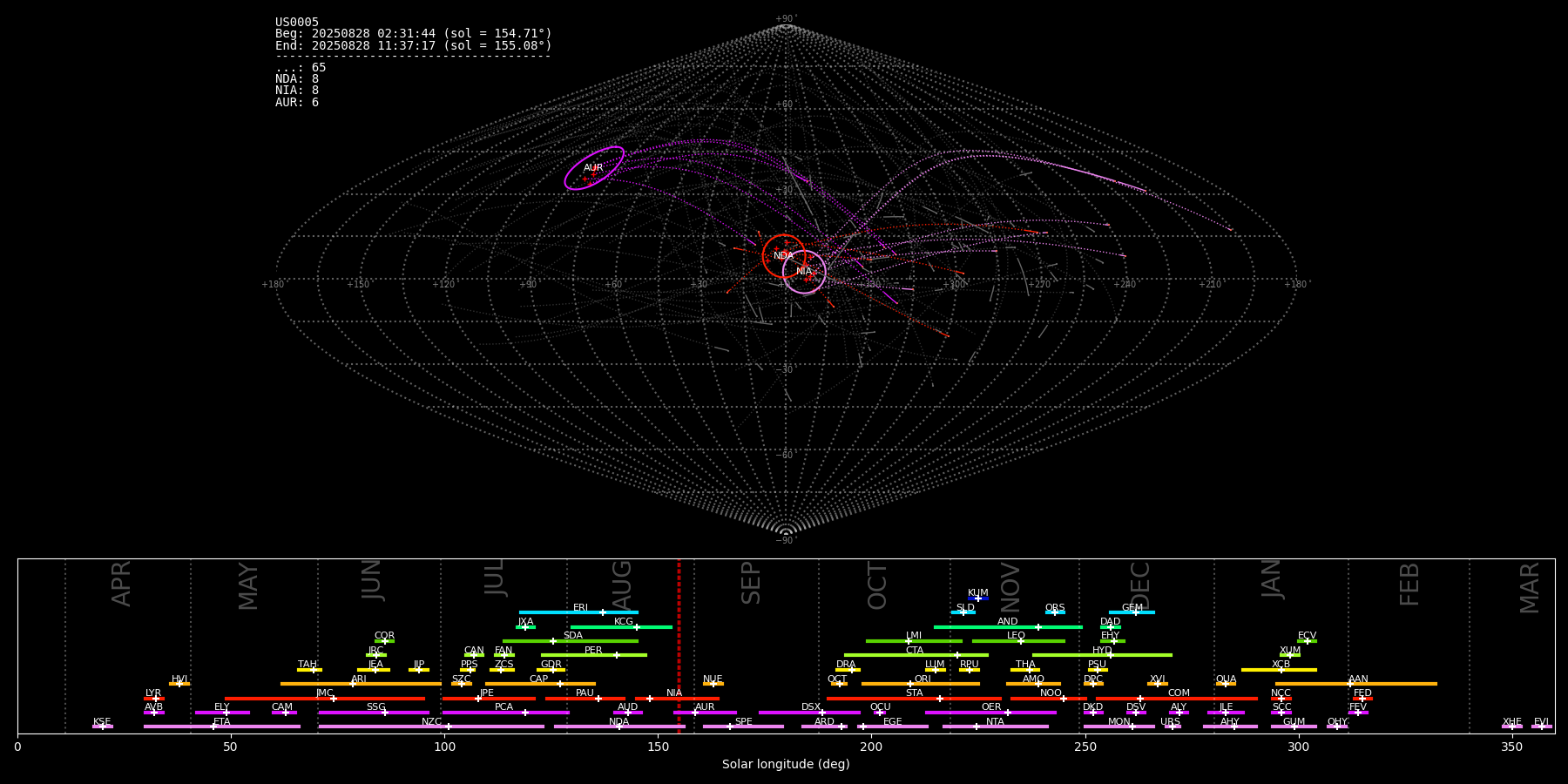Click the NUE shower label in the timeline

coord(713,679)
